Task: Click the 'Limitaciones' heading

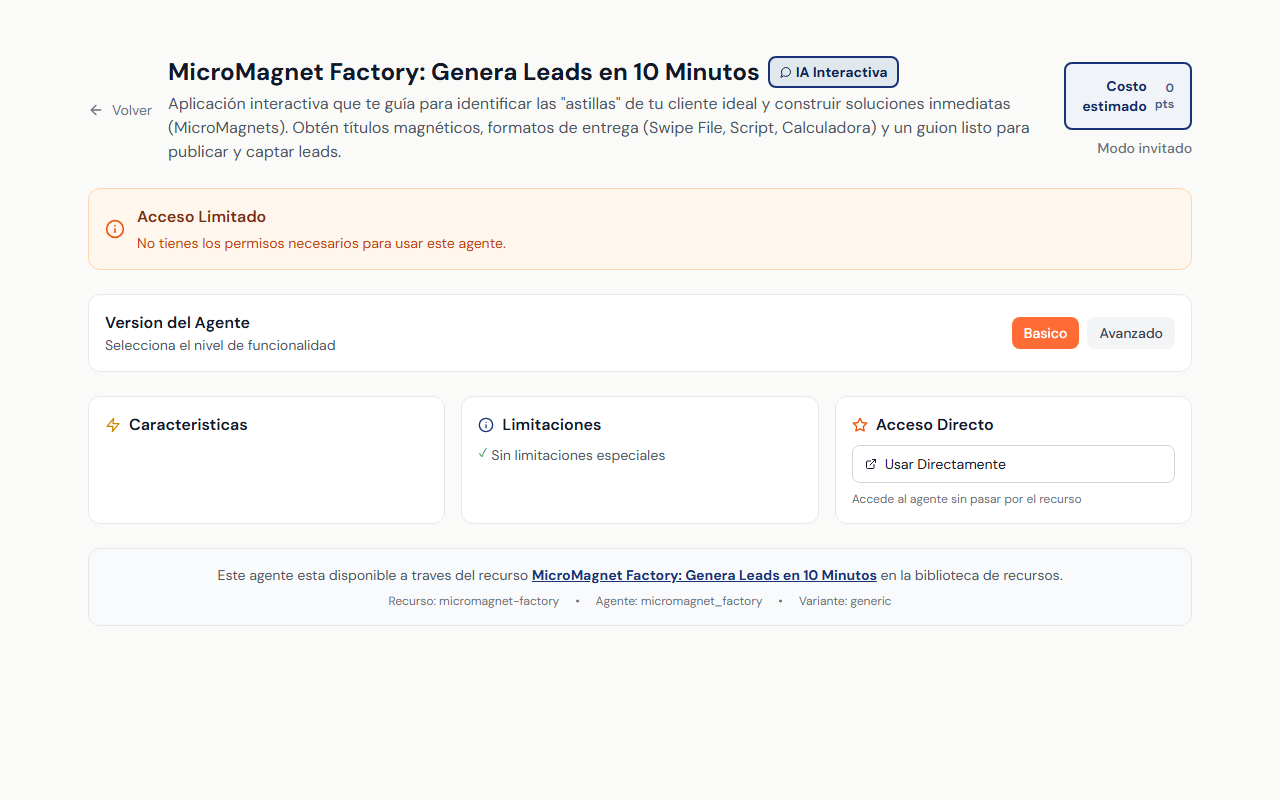Action: point(552,425)
